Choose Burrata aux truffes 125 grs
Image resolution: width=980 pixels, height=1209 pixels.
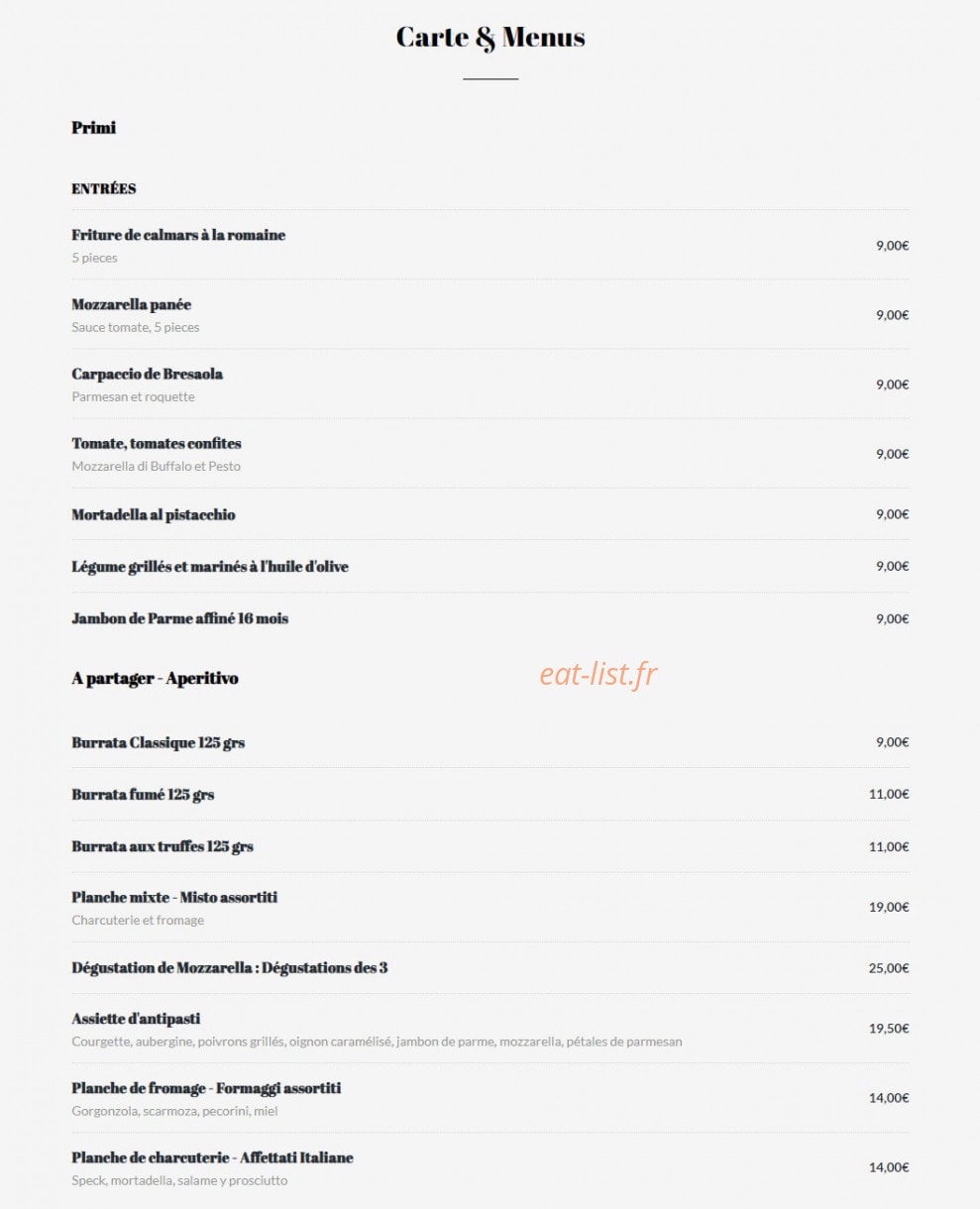pyautogui.click(x=163, y=846)
